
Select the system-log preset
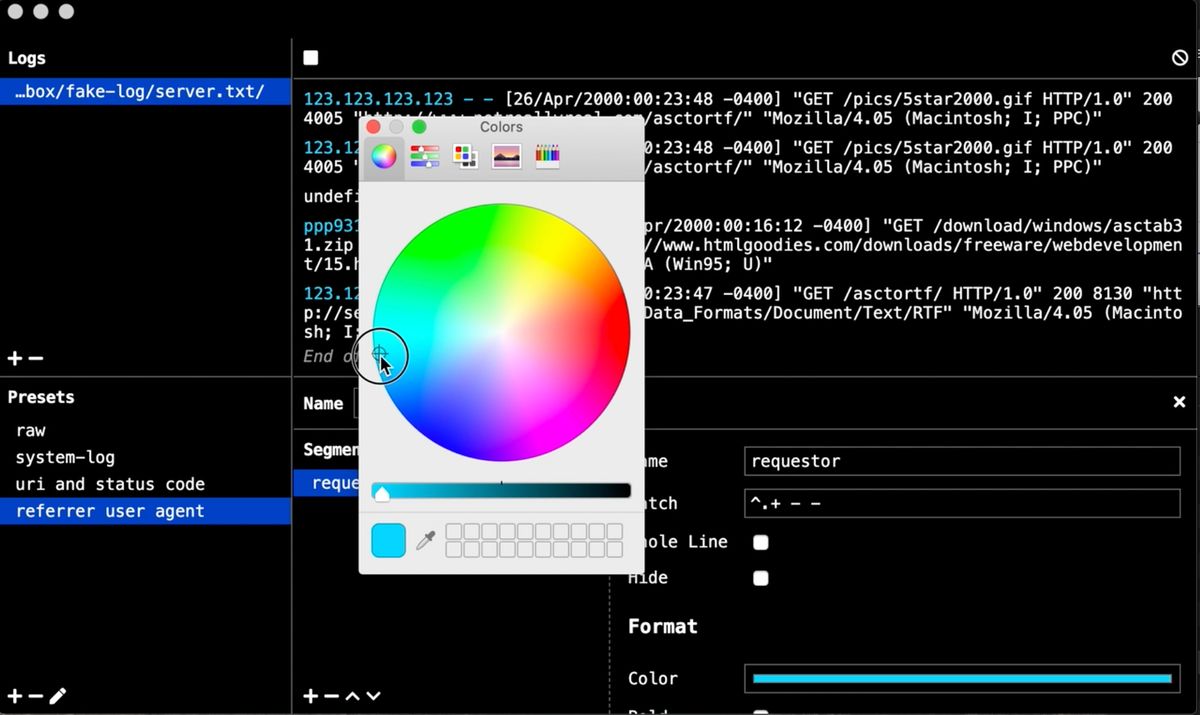65,457
